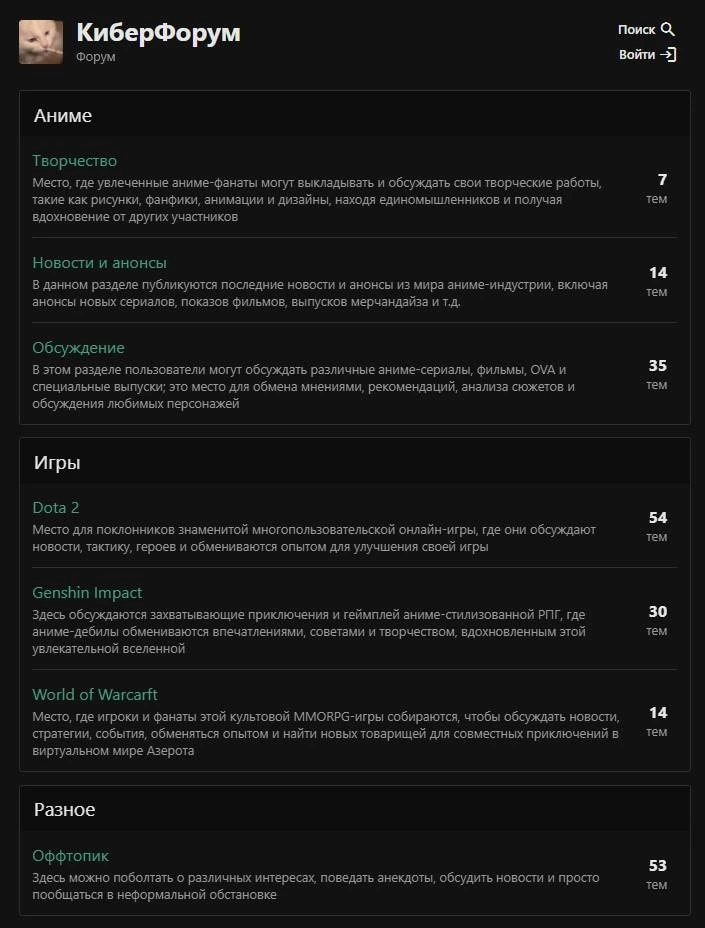Click the Поиск text label
This screenshot has height=928, width=705.
click(x=637, y=30)
